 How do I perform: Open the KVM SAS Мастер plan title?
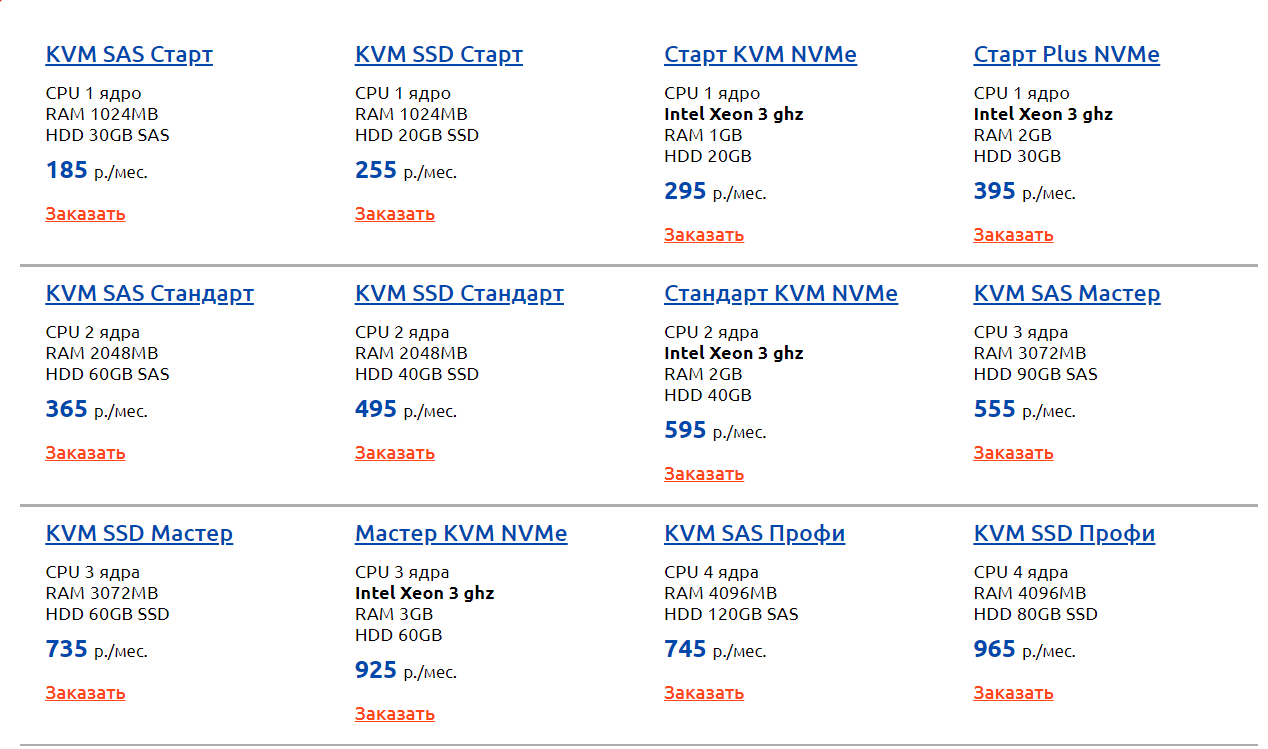tap(1067, 294)
